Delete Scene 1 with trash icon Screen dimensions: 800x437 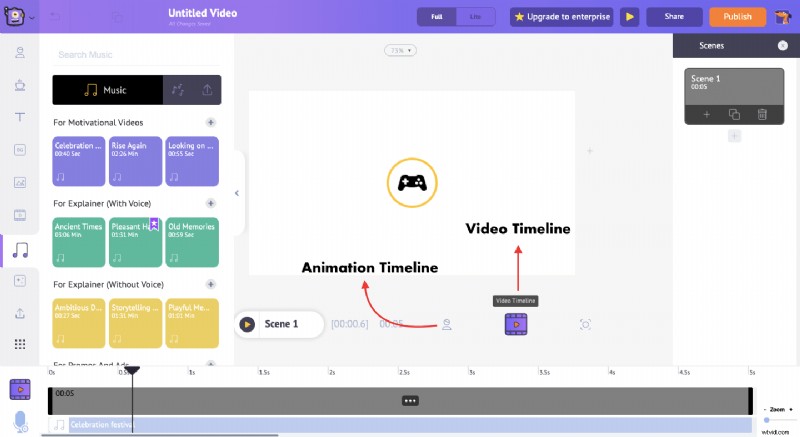762,115
